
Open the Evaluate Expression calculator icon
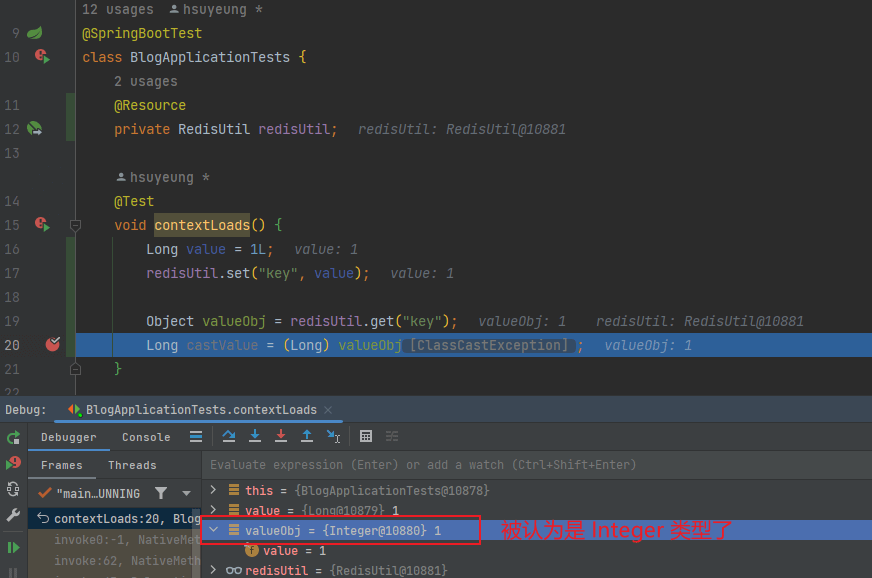(x=366, y=437)
